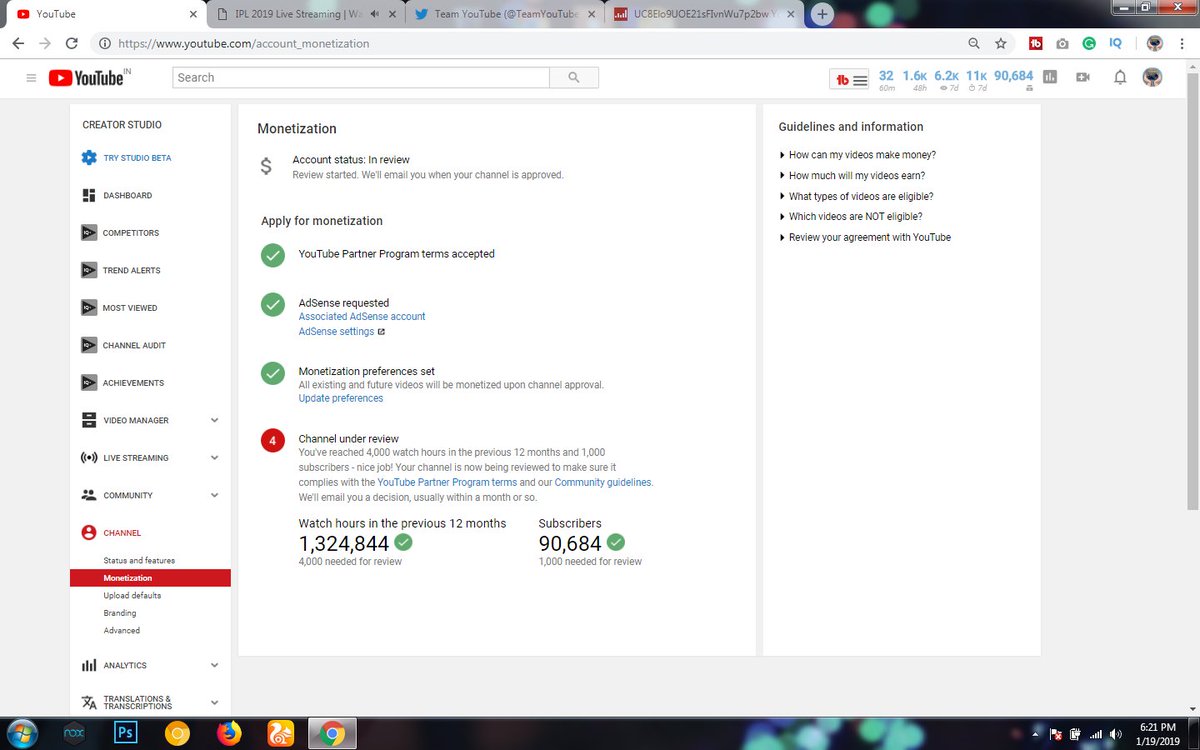This screenshot has height=750, width=1200.
Task: Click the UC Browser taskbar icon
Action: 281,733
